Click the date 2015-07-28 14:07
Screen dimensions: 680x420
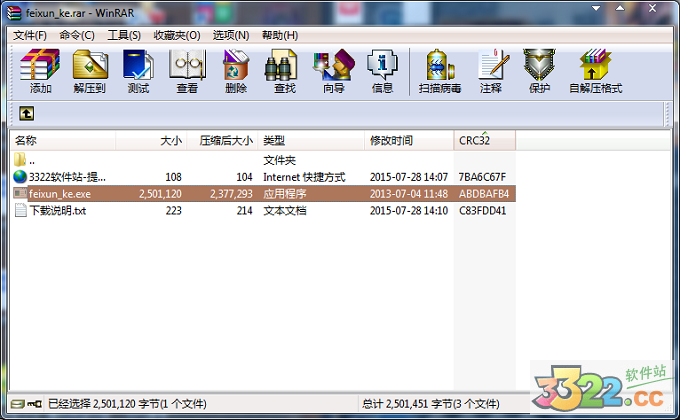coord(409,177)
